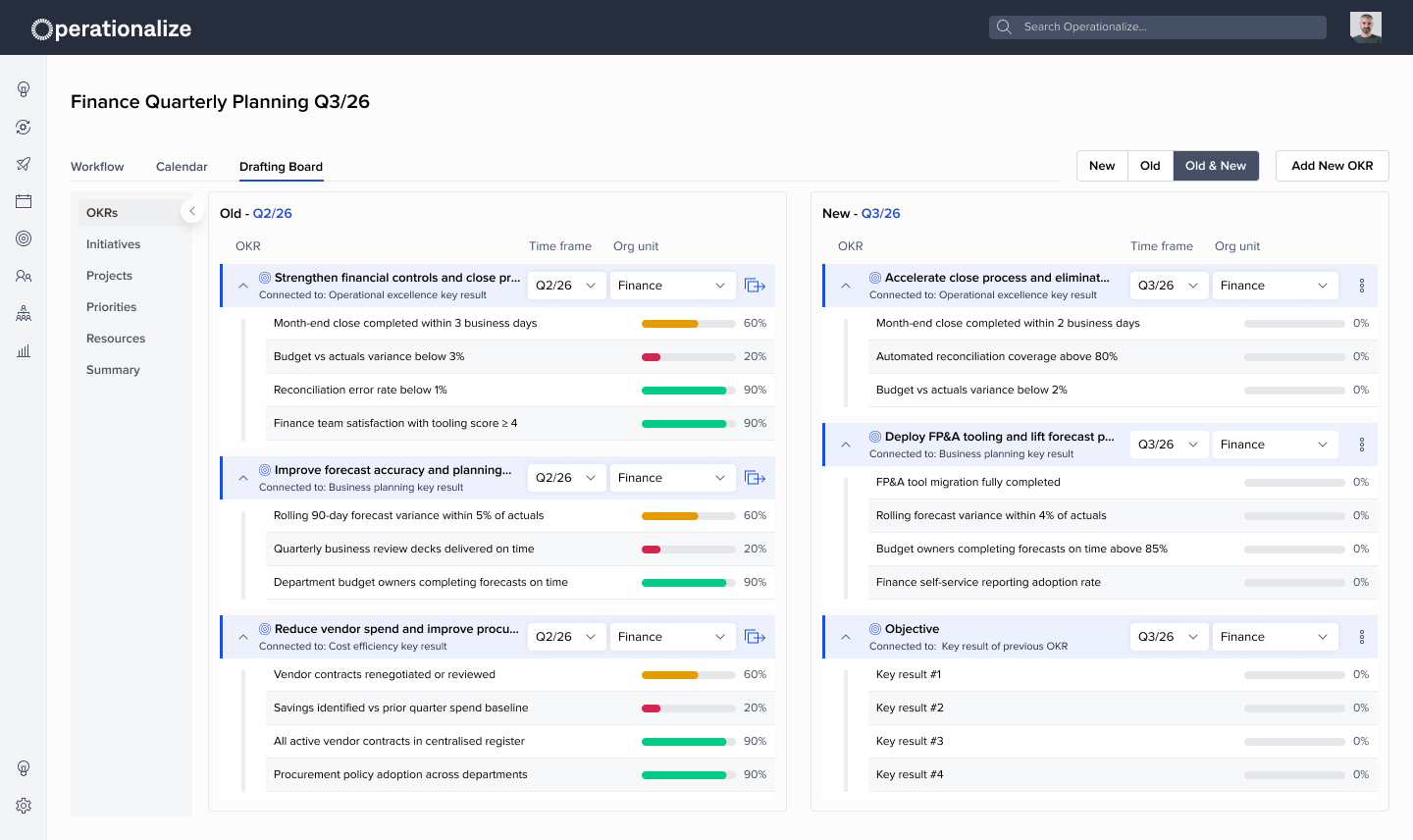
Task: Open the Q2/26 link in Old header
Action: (273, 213)
